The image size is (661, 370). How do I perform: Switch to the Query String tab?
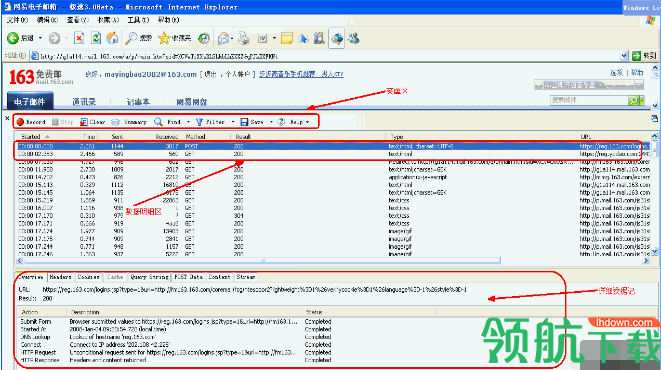(x=149, y=277)
